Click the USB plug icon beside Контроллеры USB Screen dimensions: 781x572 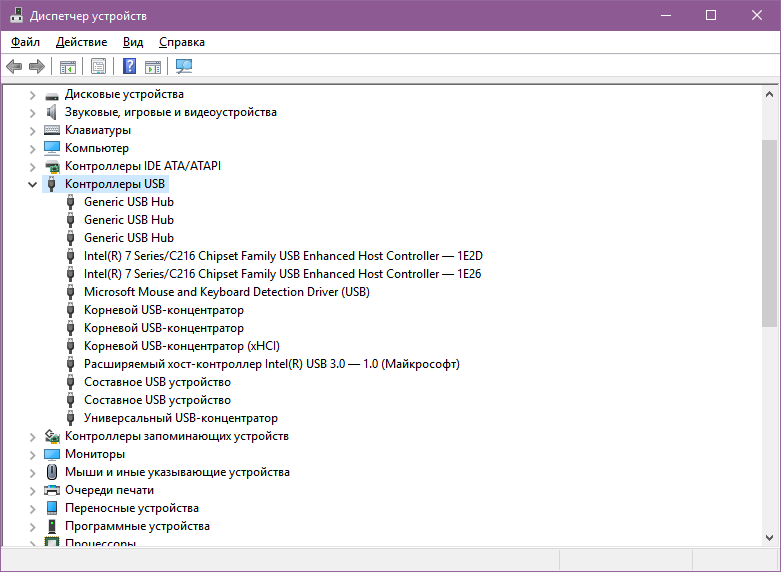(x=51, y=184)
